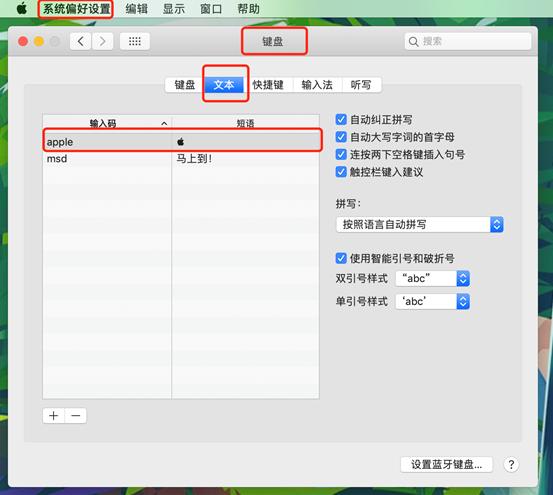
Task: Go forward with the right arrow button
Action: [102, 42]
